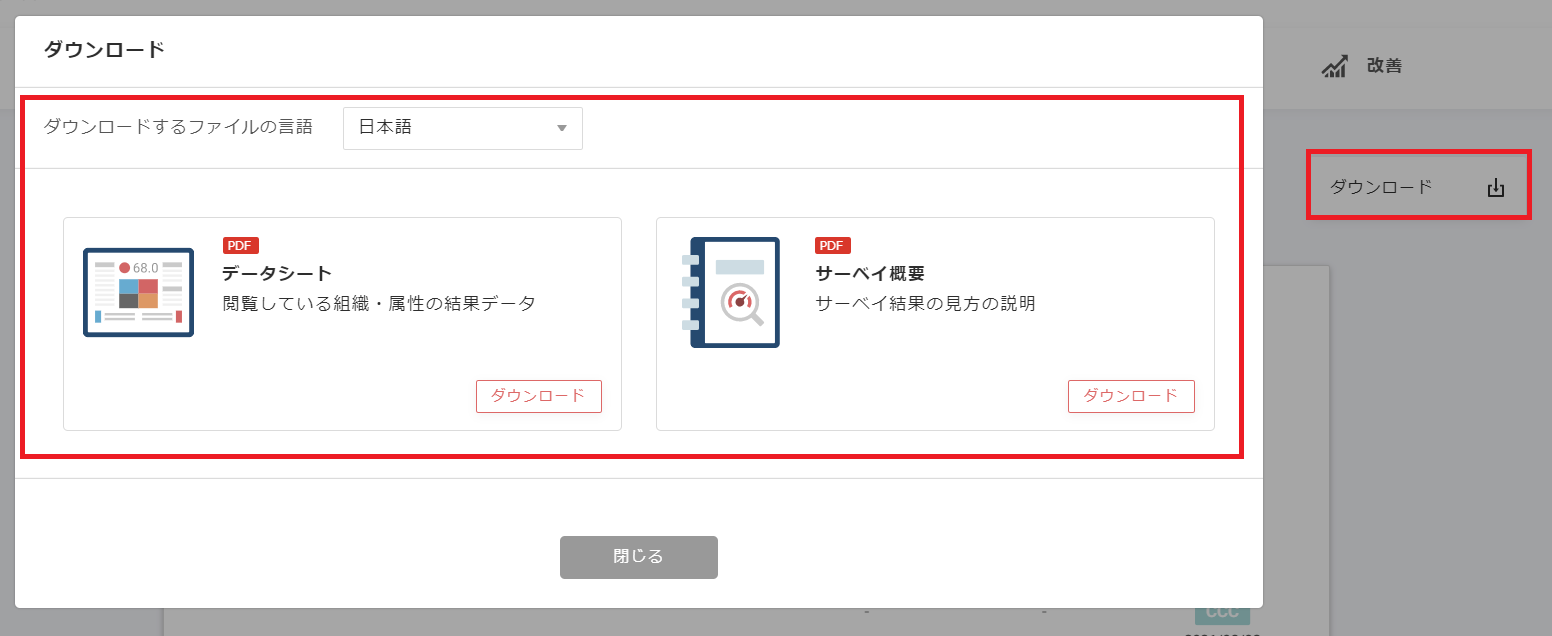Download the データシート PDF
This screenshot has height=636, width=1552.
tap(538, 396)
